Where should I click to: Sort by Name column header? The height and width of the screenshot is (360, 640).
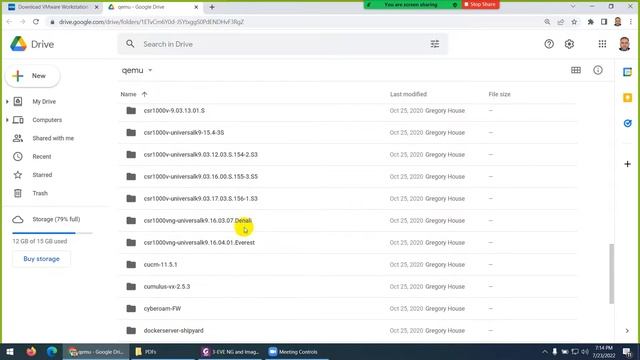128,94
